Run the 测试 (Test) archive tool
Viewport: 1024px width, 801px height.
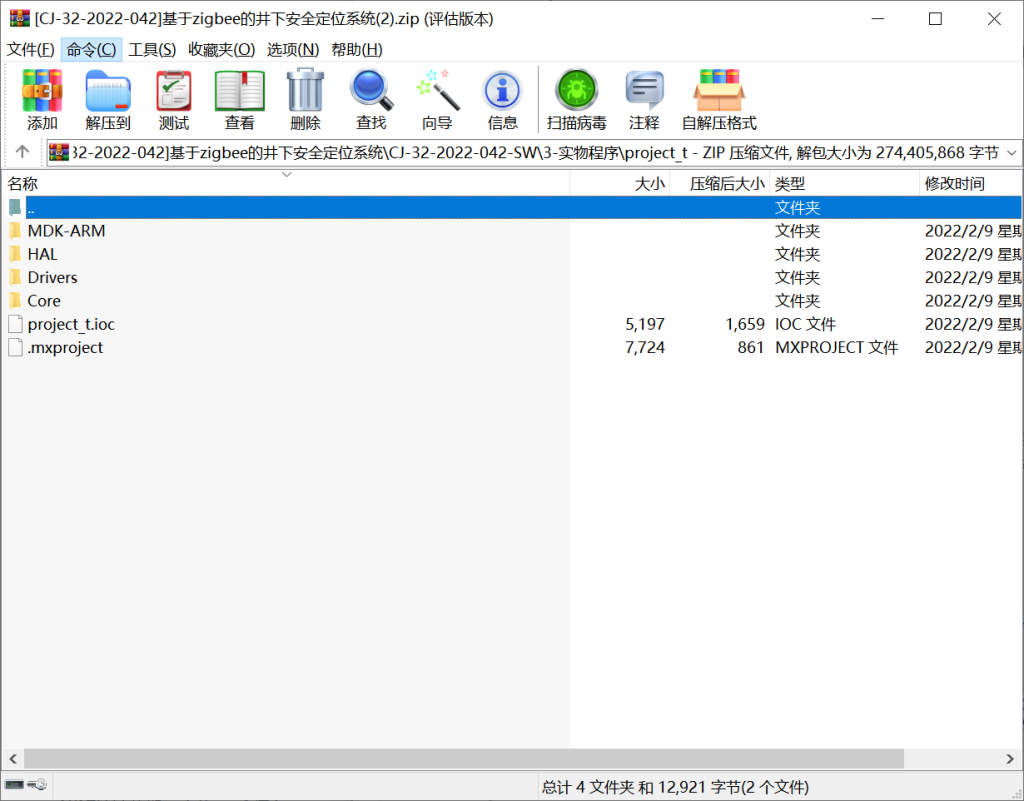point(174,100)
